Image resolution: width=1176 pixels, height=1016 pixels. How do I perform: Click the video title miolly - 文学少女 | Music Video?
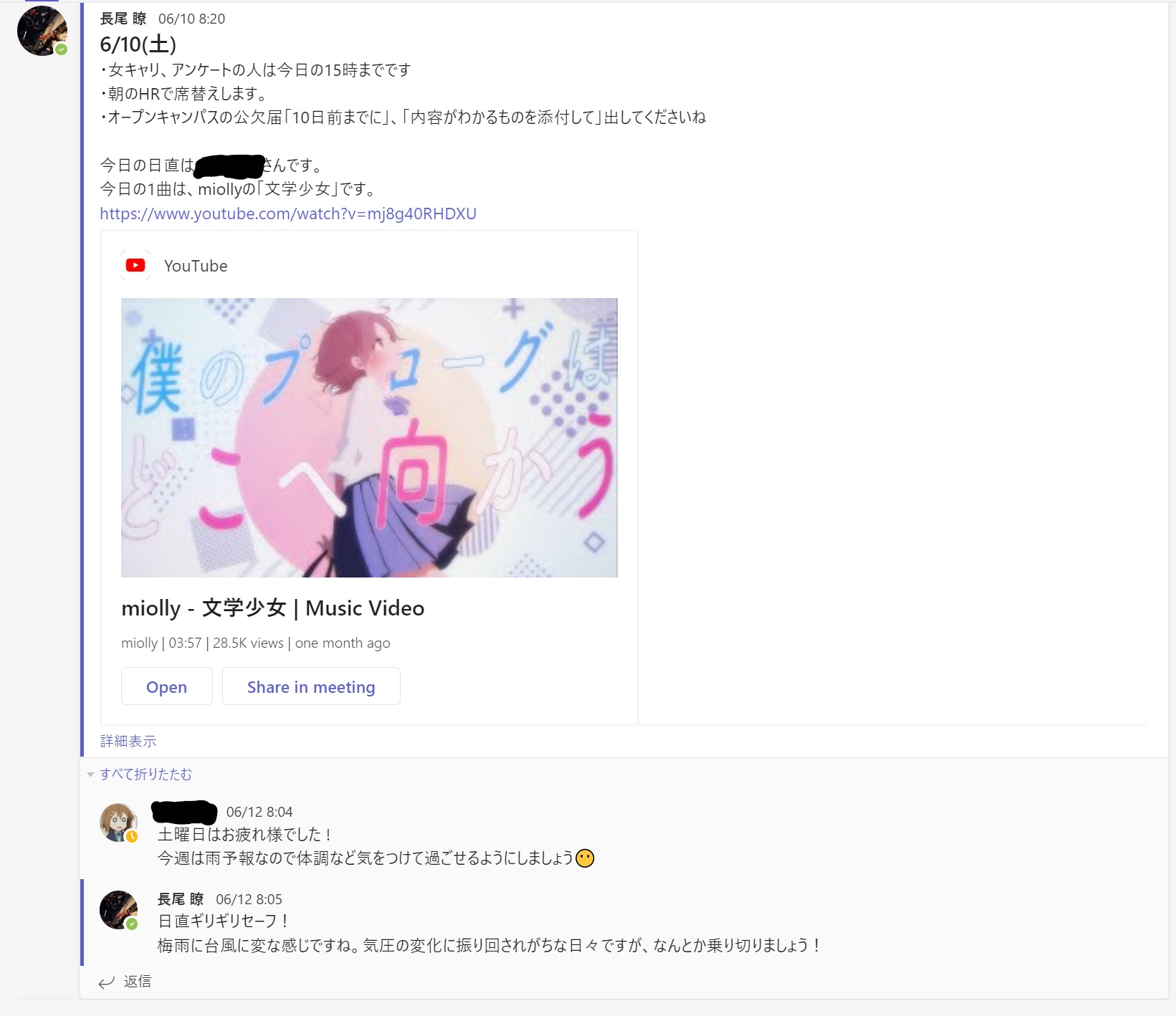pos(273,608)
